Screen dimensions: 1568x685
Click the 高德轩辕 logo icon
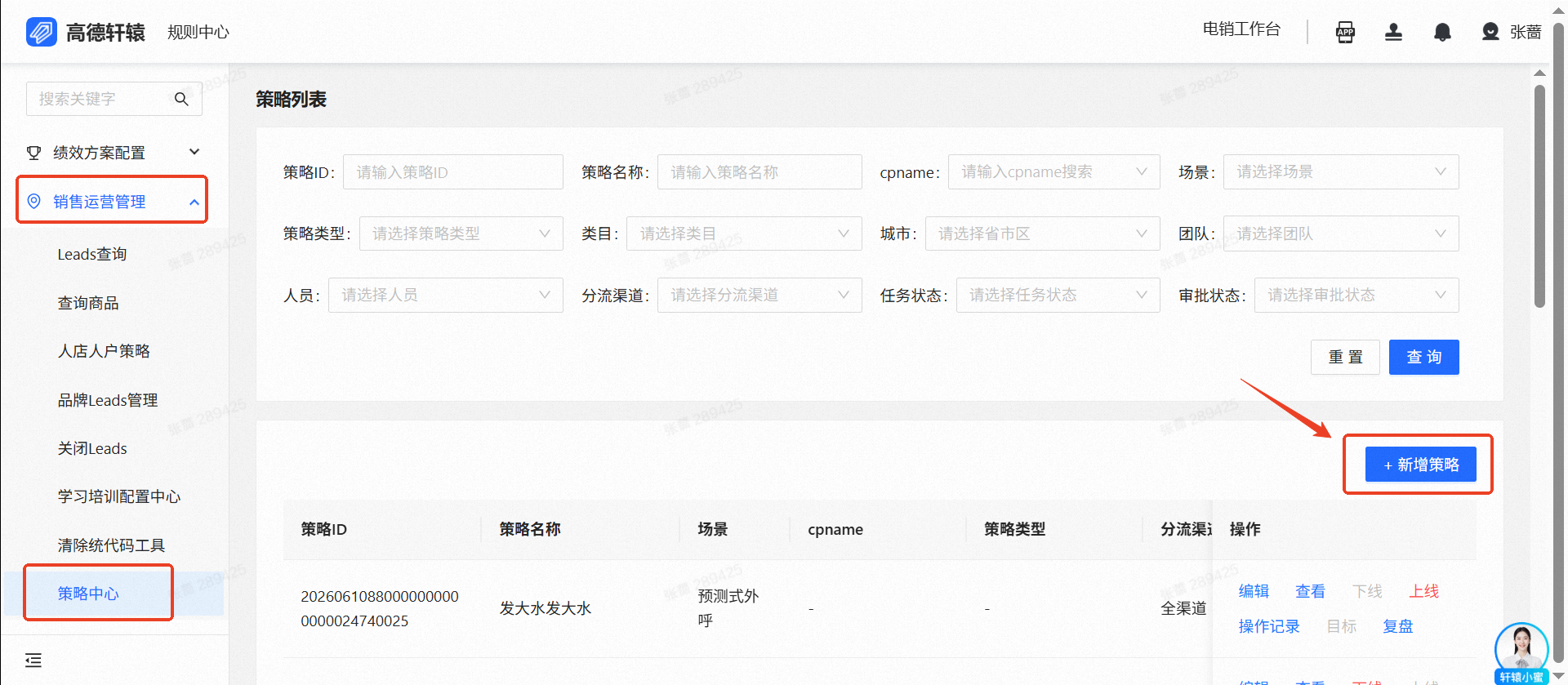coord(41,32)
